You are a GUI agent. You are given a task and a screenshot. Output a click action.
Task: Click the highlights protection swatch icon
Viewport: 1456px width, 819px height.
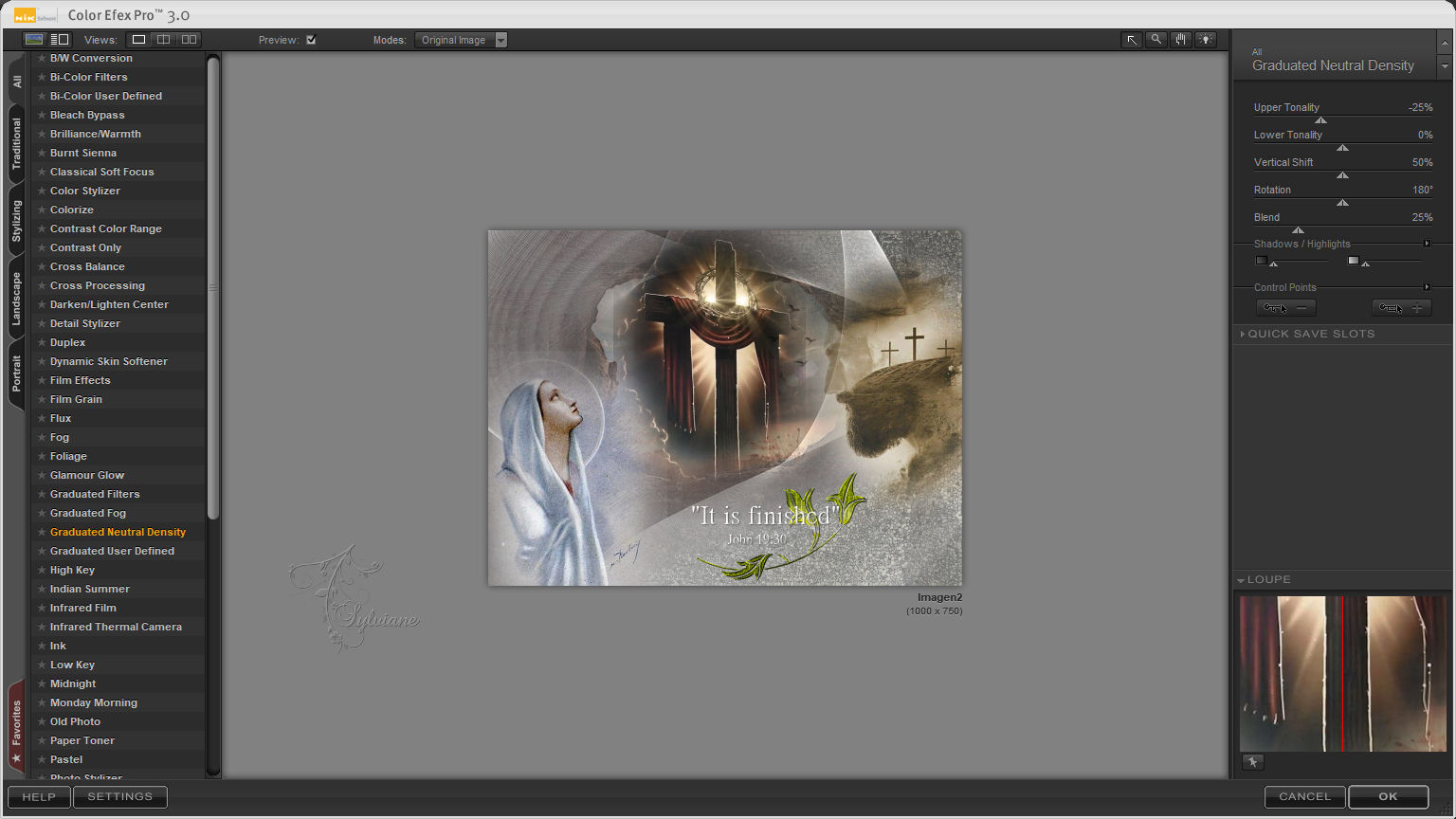click(x=1354, y=261)
